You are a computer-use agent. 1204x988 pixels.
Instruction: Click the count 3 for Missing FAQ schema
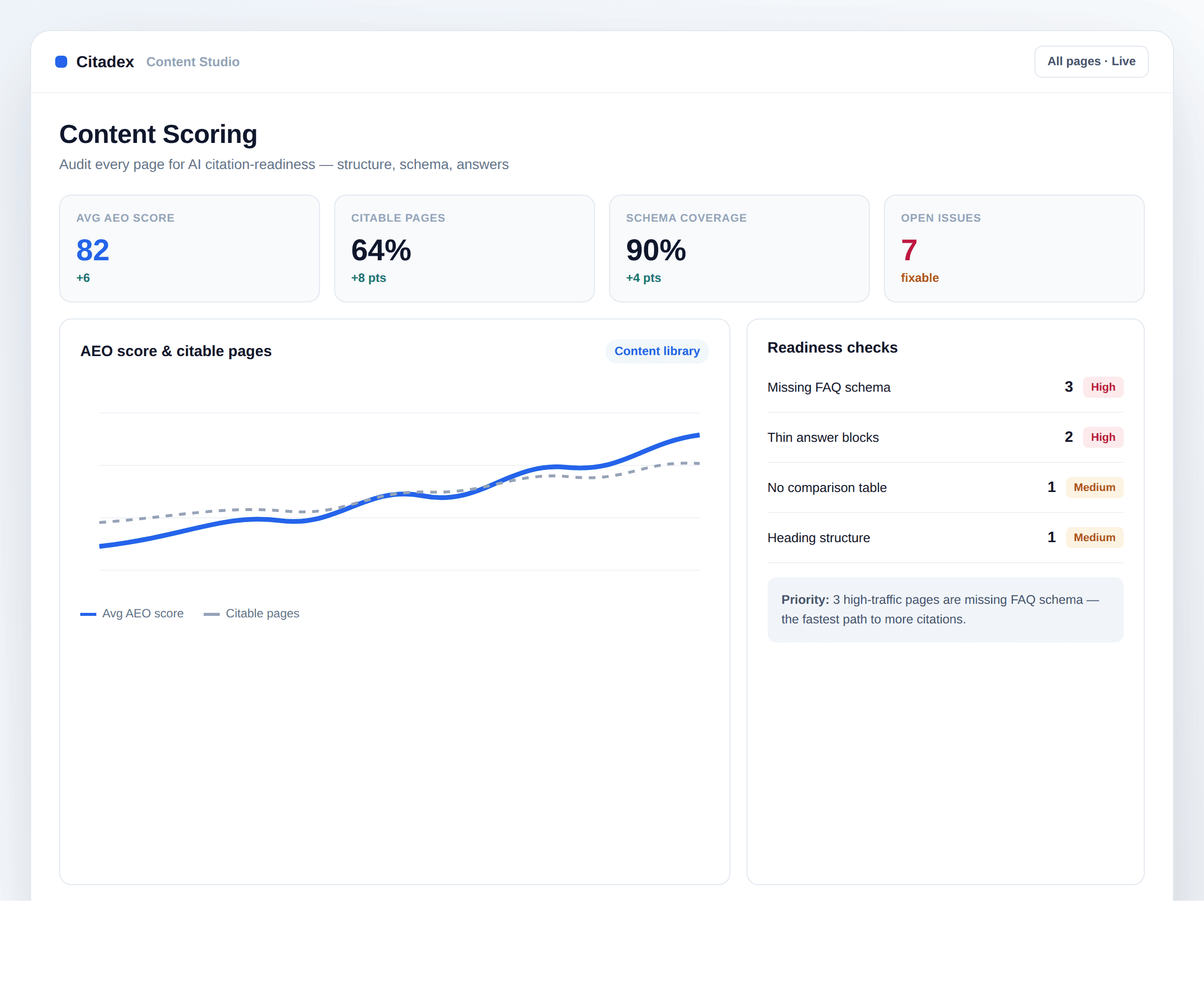pyautogui.click(x=1069, y=387)
